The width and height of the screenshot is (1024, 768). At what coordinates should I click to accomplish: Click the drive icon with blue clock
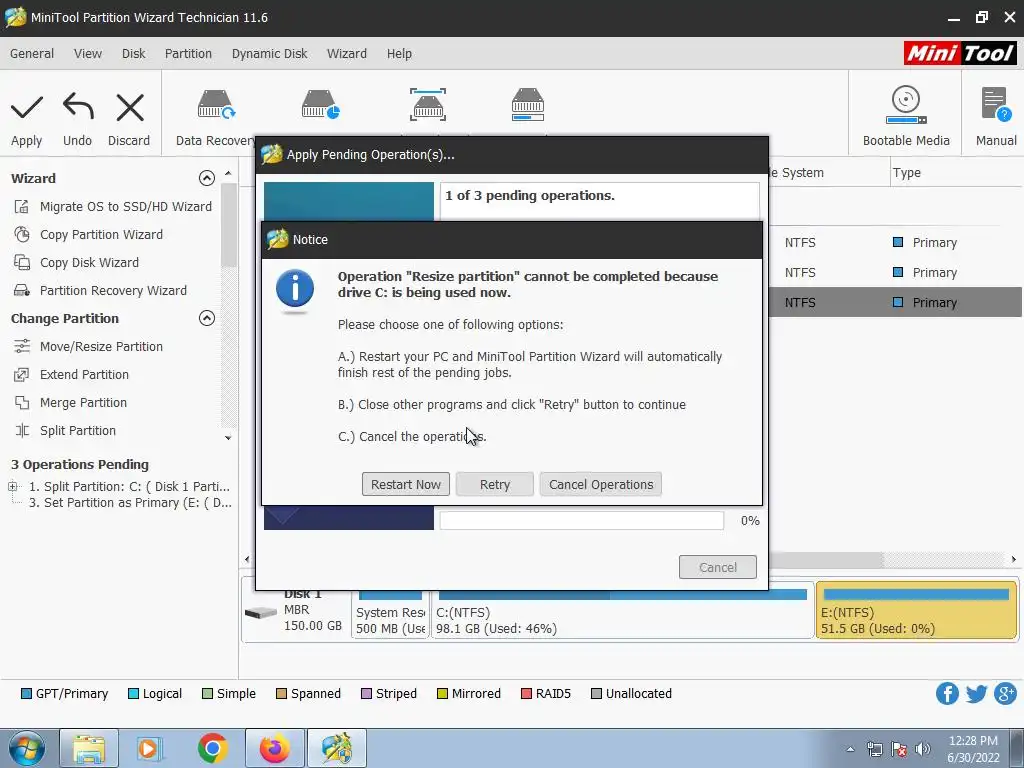click(320, 104)
